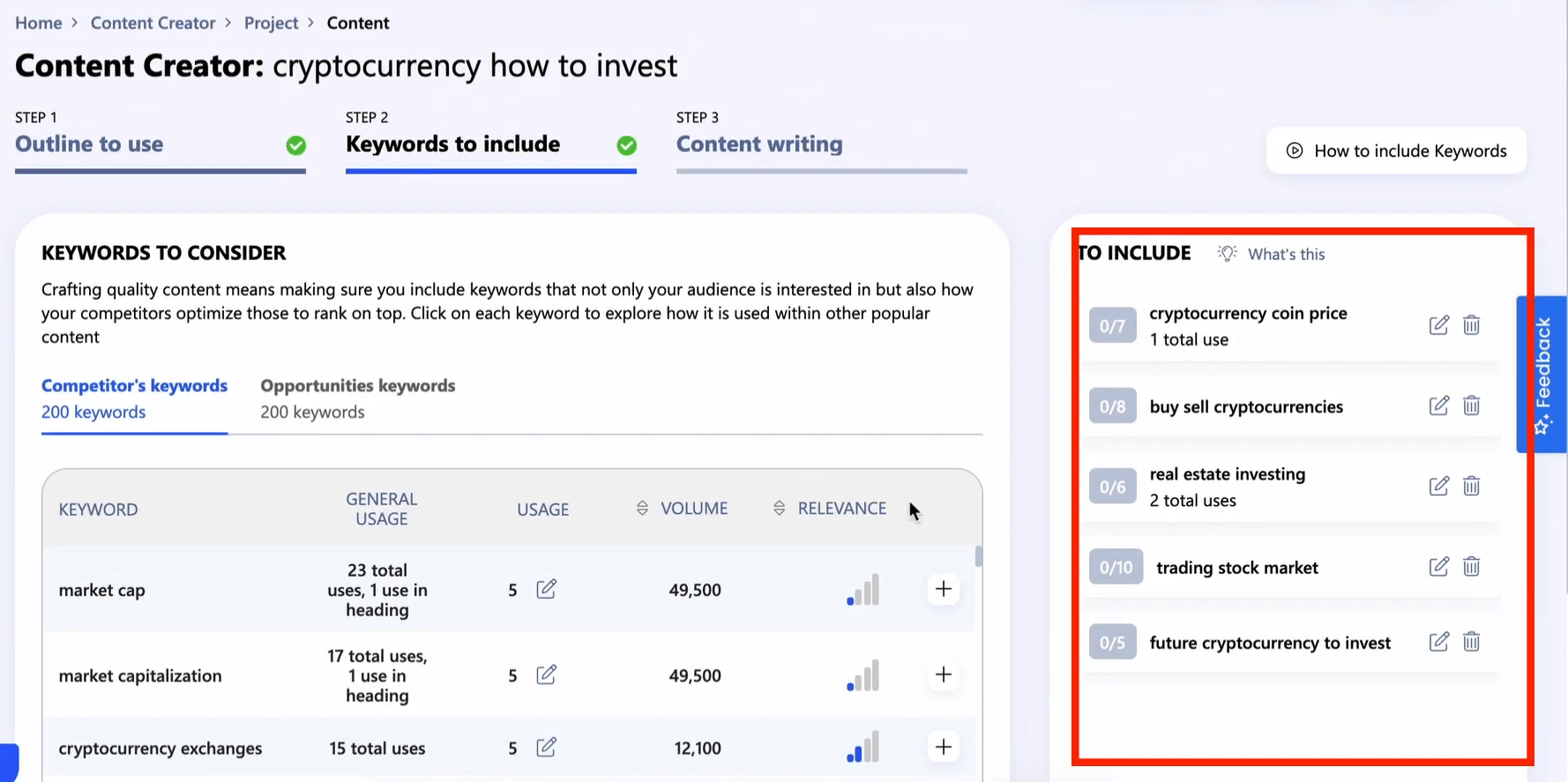Edit trading stock market keyword

tap(1438, 567)
